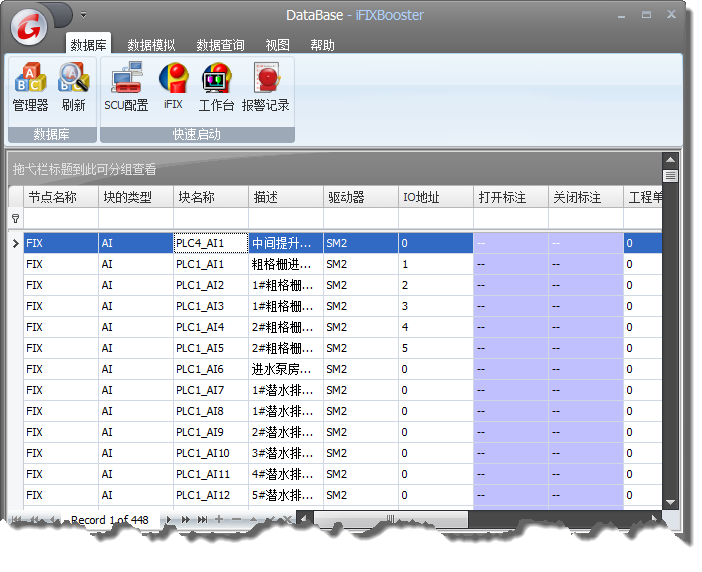The width and height of the screenshot is (702, 572).
Task: Click IO address cell with value 5
Action: pyautogui.click(x=436, y=348)
